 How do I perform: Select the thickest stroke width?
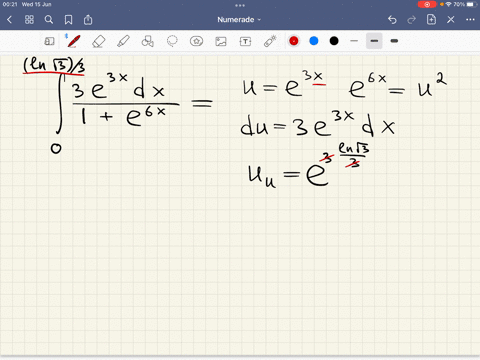[394, 41]
